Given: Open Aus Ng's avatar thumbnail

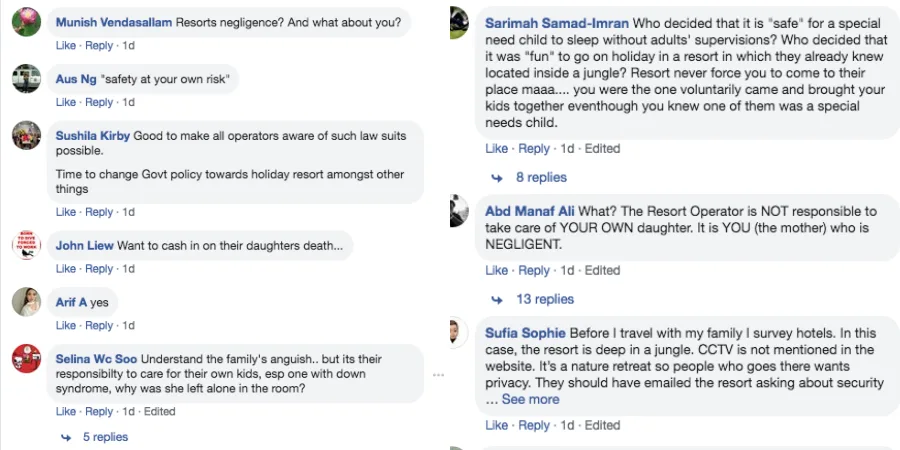Looking at the screenshot, I should (x=27, y=78).
